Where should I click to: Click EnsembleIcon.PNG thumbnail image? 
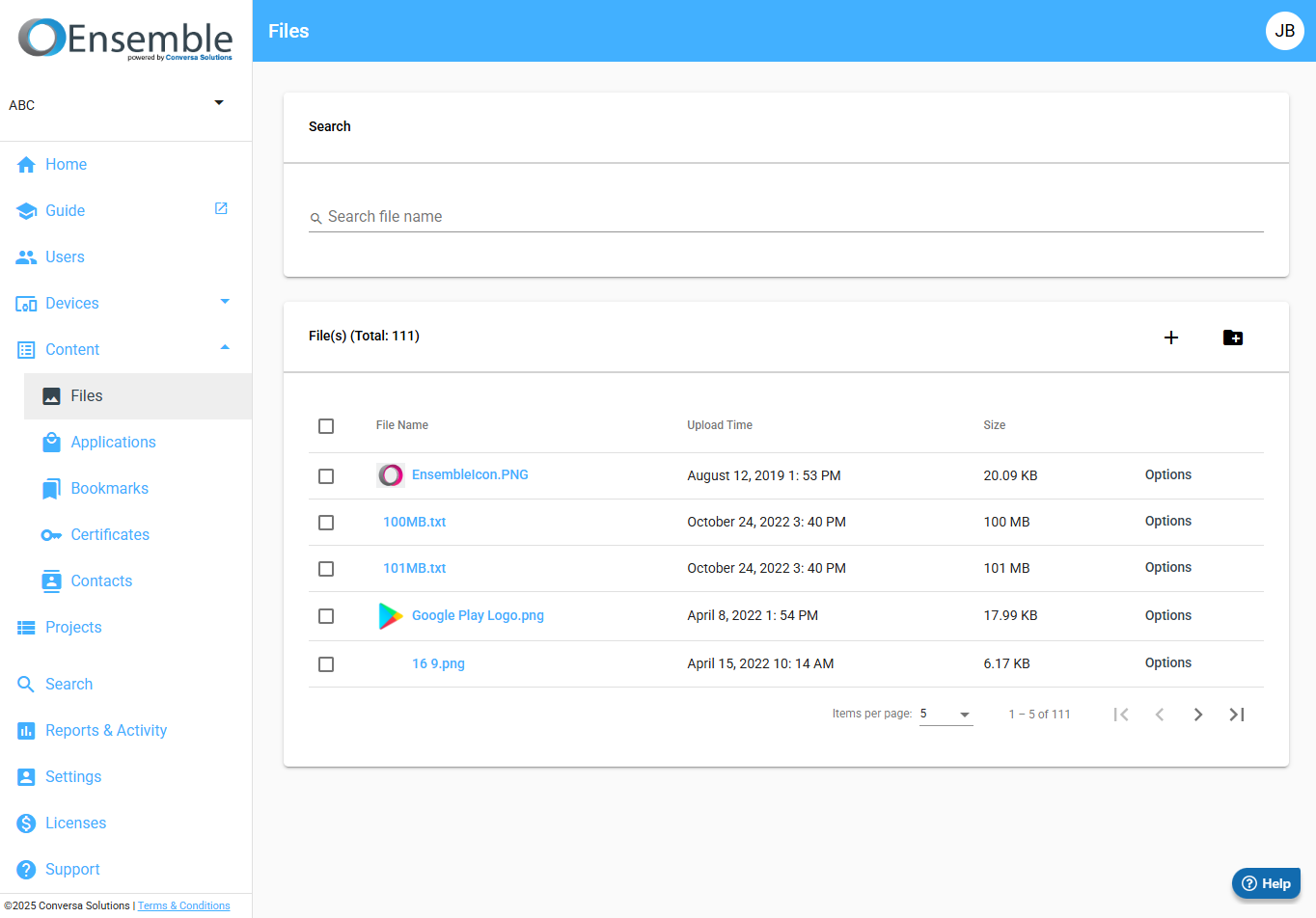click(x=391, y=474)
